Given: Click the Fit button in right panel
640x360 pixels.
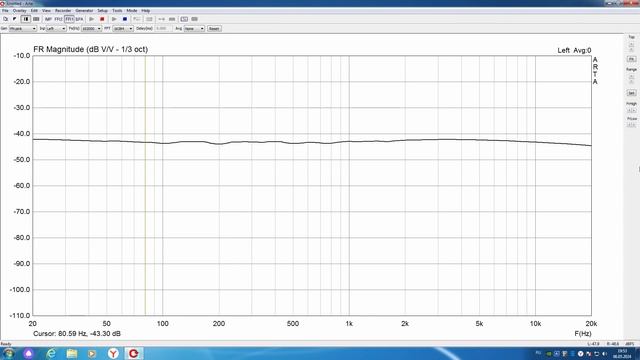Looking at the screenshot, I should point(631,59).
